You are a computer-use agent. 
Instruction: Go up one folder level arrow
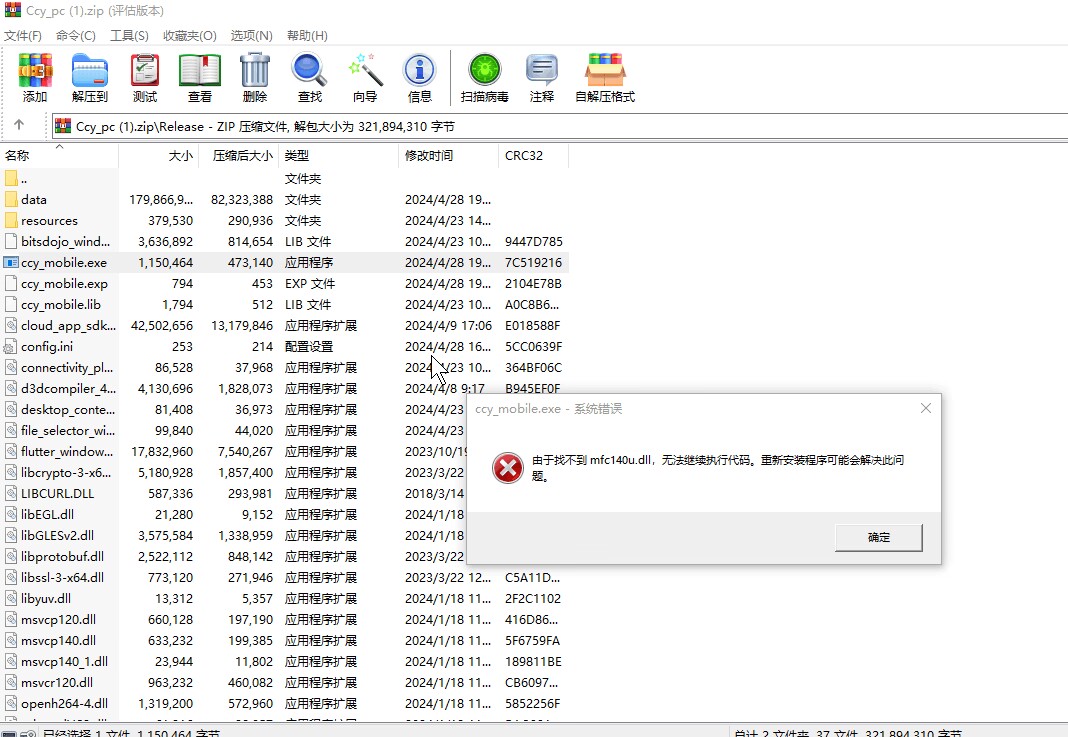19,126
